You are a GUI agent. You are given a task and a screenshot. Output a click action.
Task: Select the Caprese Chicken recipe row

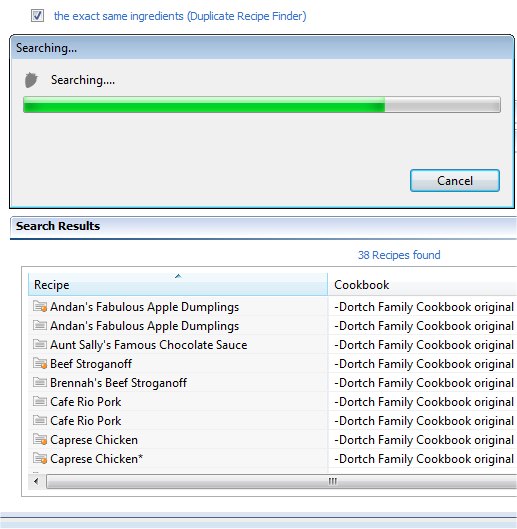(272, 440)
